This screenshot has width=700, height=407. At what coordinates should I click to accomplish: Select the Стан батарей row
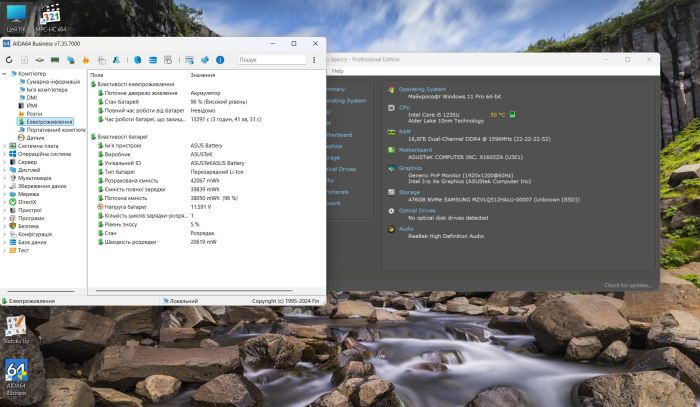207,102
